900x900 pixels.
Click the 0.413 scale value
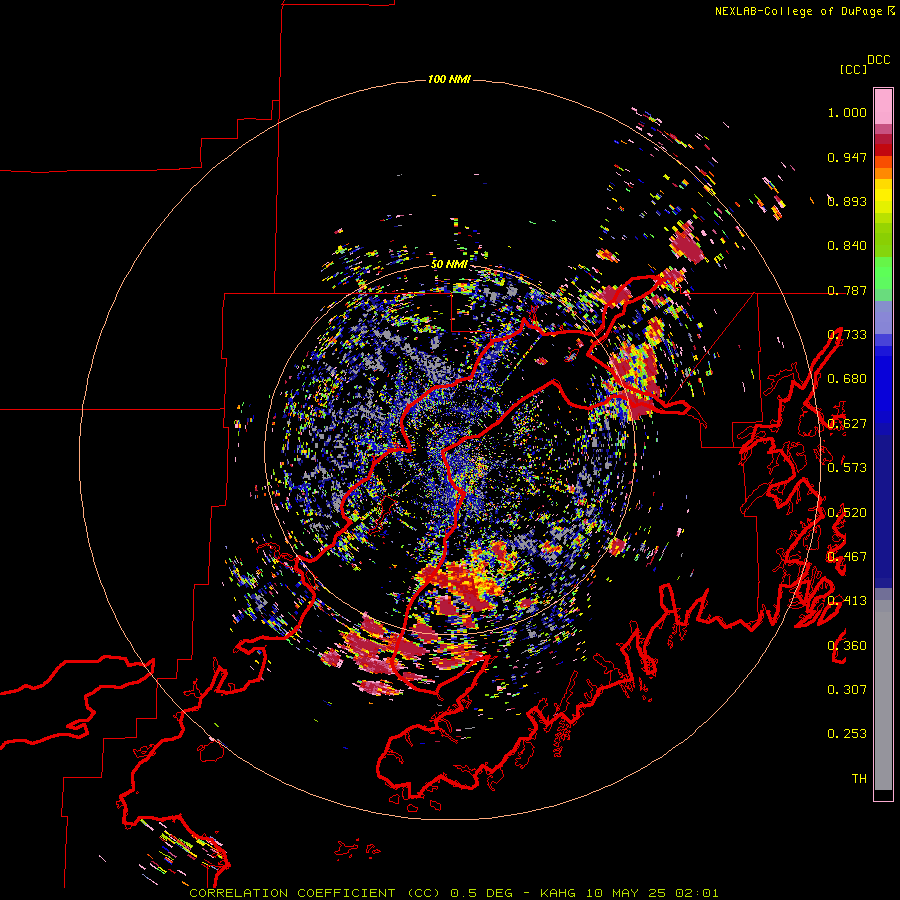coord(847,601)
